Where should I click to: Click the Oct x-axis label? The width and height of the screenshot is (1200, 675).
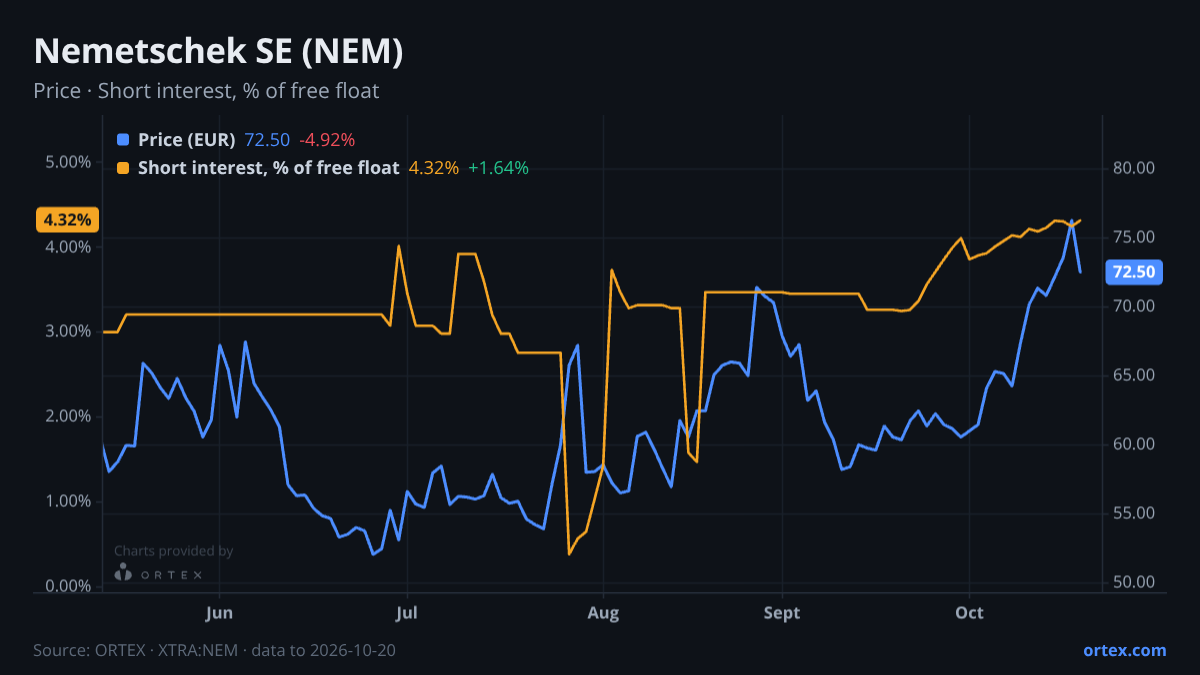tap(969, 612)
